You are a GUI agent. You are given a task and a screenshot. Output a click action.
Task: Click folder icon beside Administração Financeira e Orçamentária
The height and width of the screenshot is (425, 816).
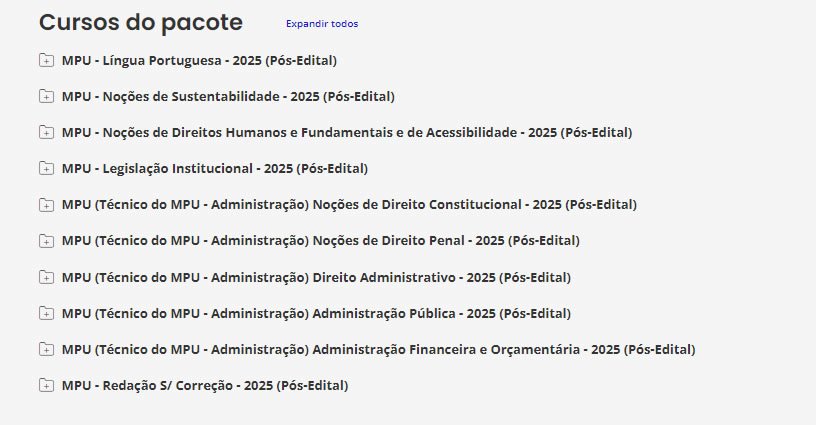coord(46,349)
